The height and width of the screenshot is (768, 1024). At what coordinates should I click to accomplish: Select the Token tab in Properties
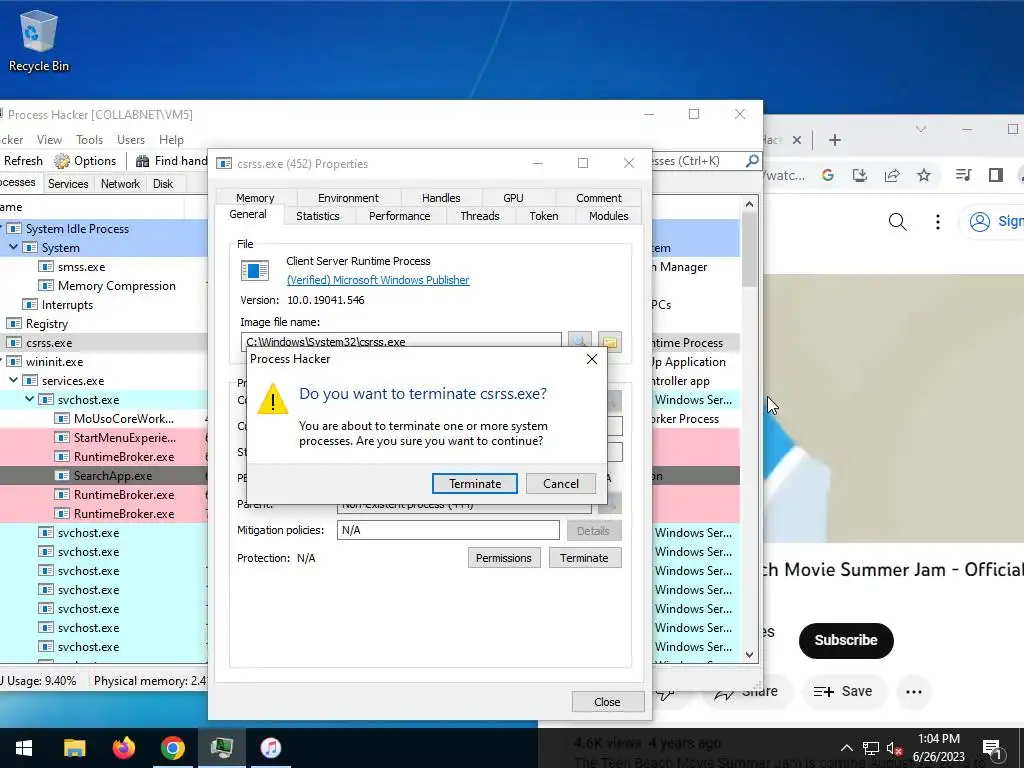[544, 216]
